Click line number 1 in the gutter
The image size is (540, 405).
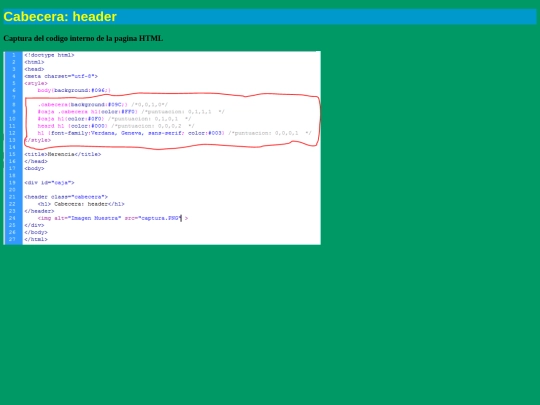click(x=13, y=55)
